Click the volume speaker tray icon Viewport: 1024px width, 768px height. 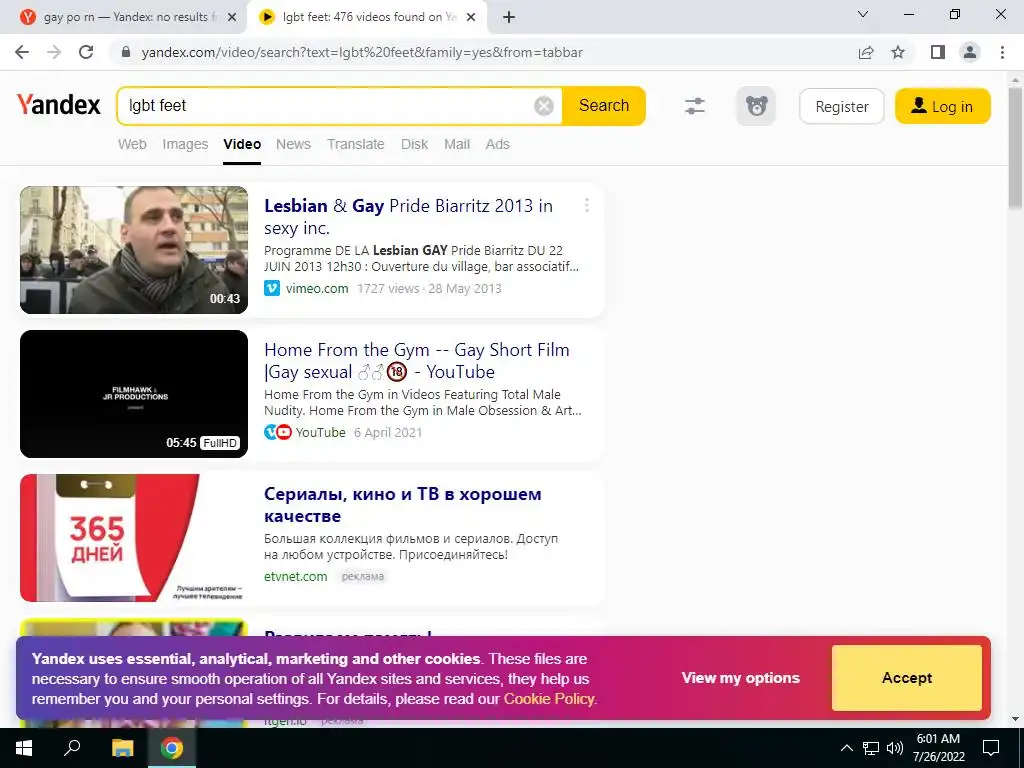(895, 748)
